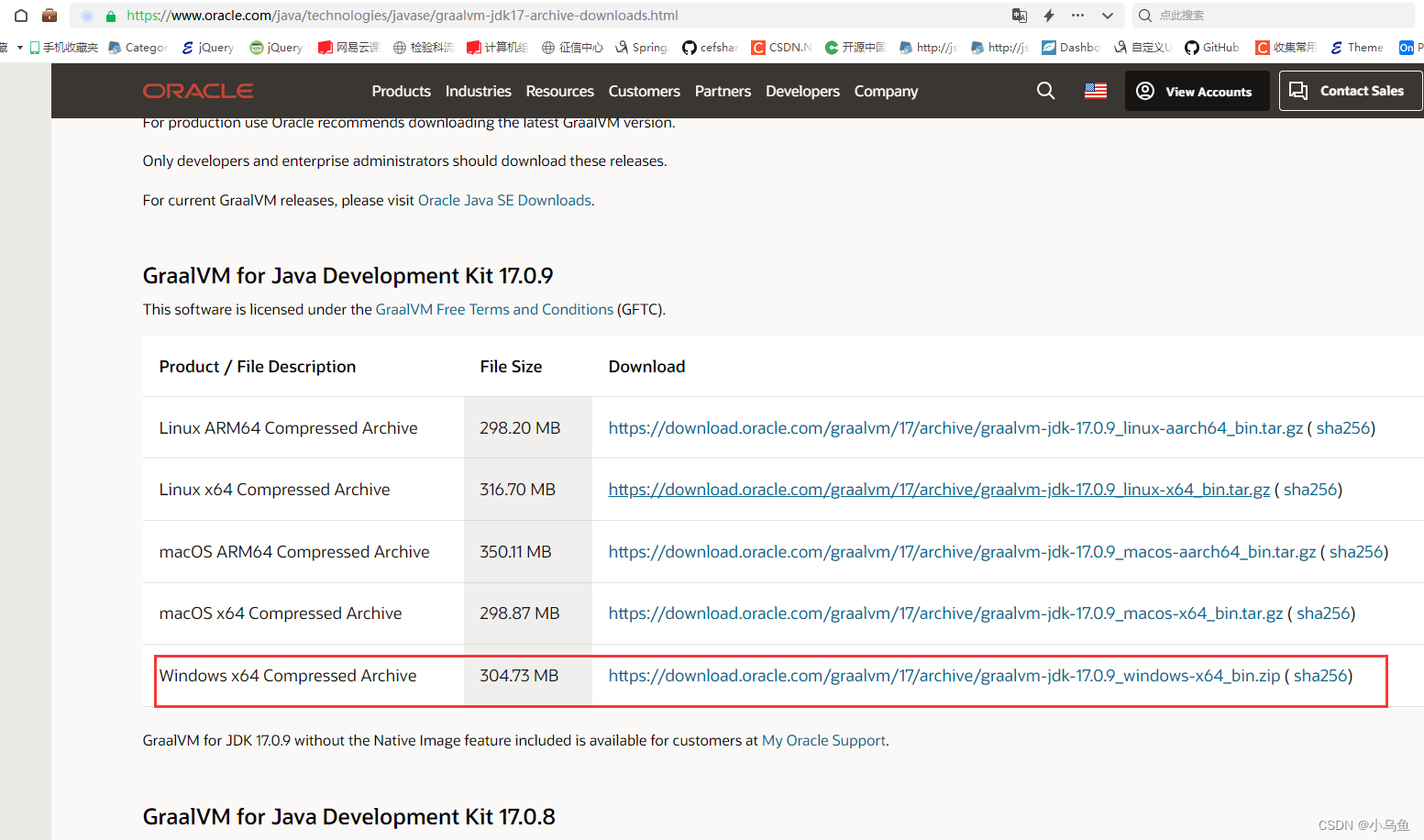Screen dimensions: 1424x840
Task: Open the My Oracle Support link
Action: coord(823,740)
